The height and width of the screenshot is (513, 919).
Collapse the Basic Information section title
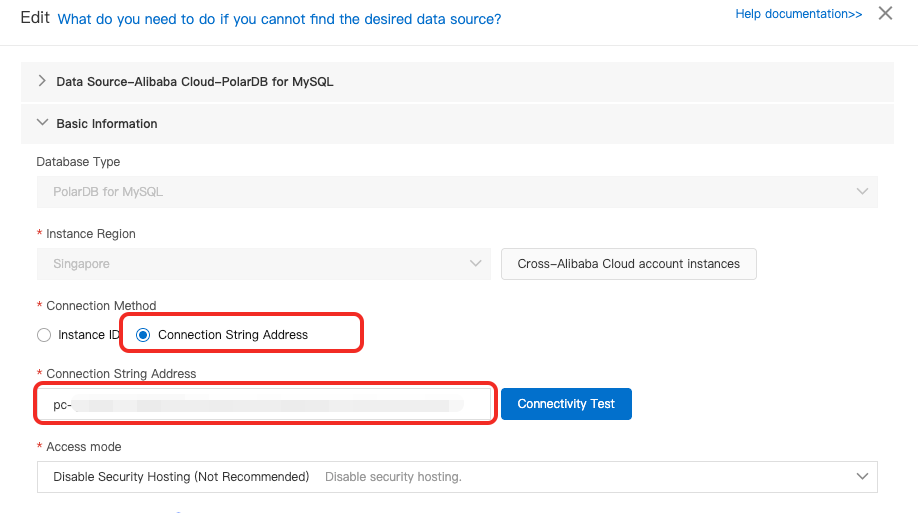pyautogui.click(x=107, y=124)
